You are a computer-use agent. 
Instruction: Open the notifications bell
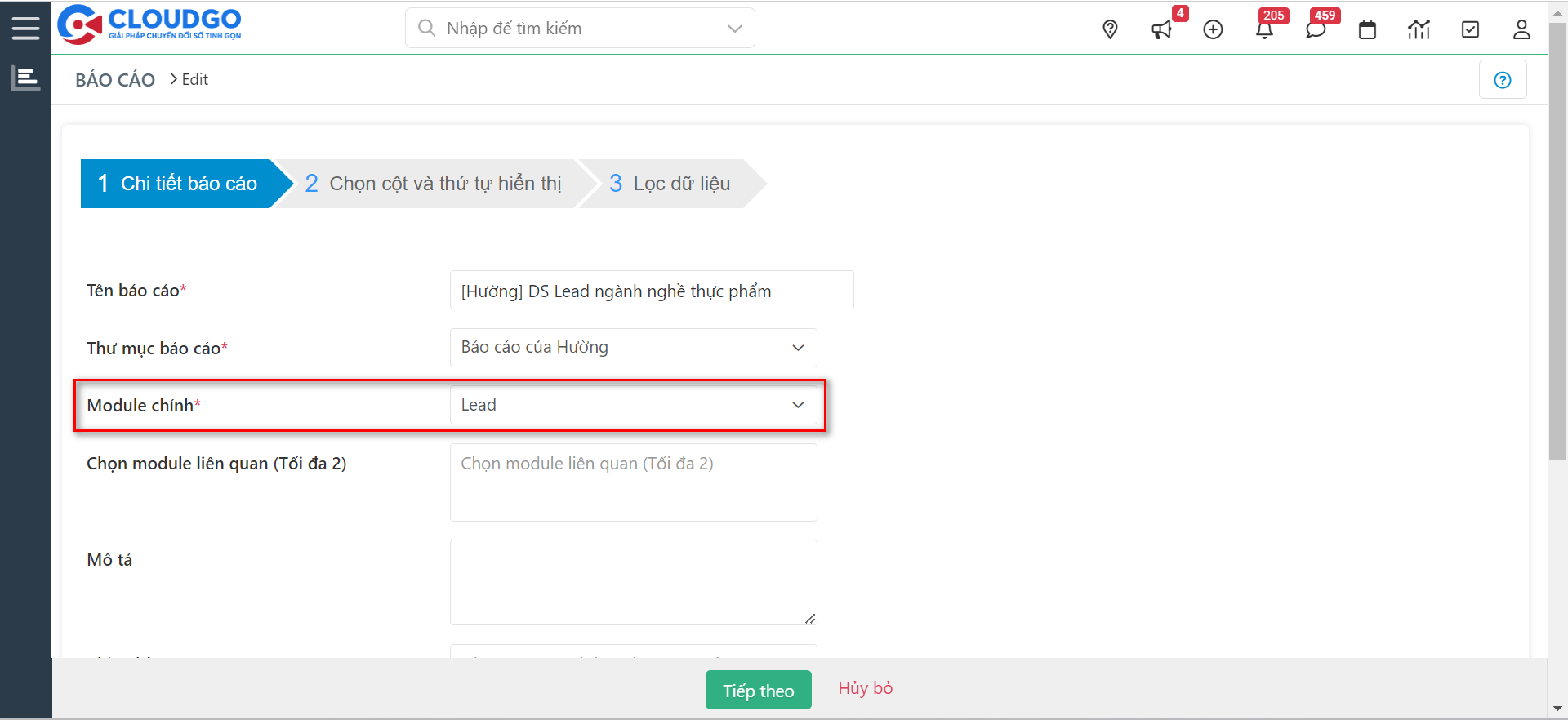point(1264,30)
